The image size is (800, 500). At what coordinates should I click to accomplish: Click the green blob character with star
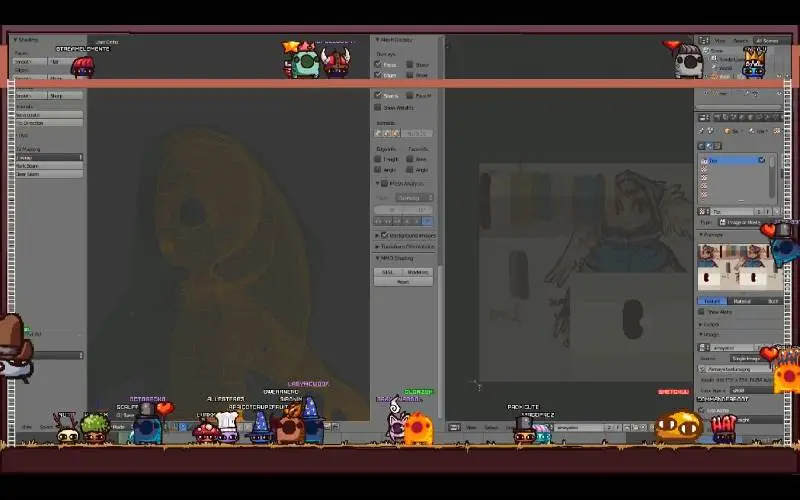point(304,62)
